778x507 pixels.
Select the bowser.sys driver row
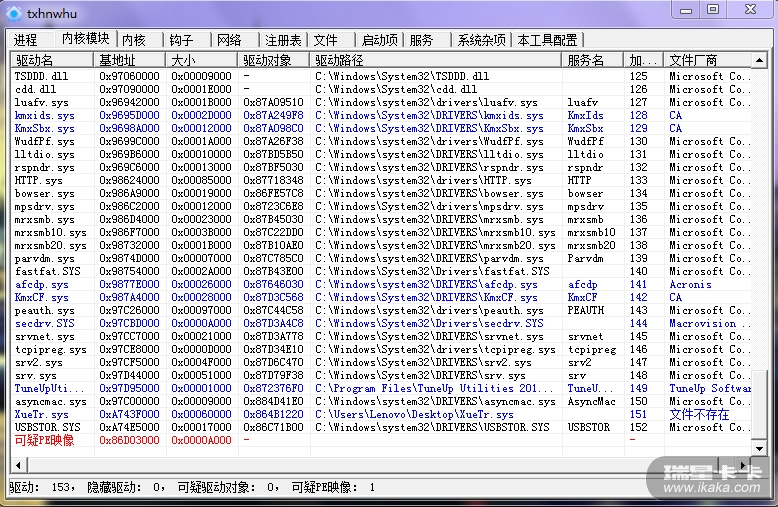click(x=381, y=193)
